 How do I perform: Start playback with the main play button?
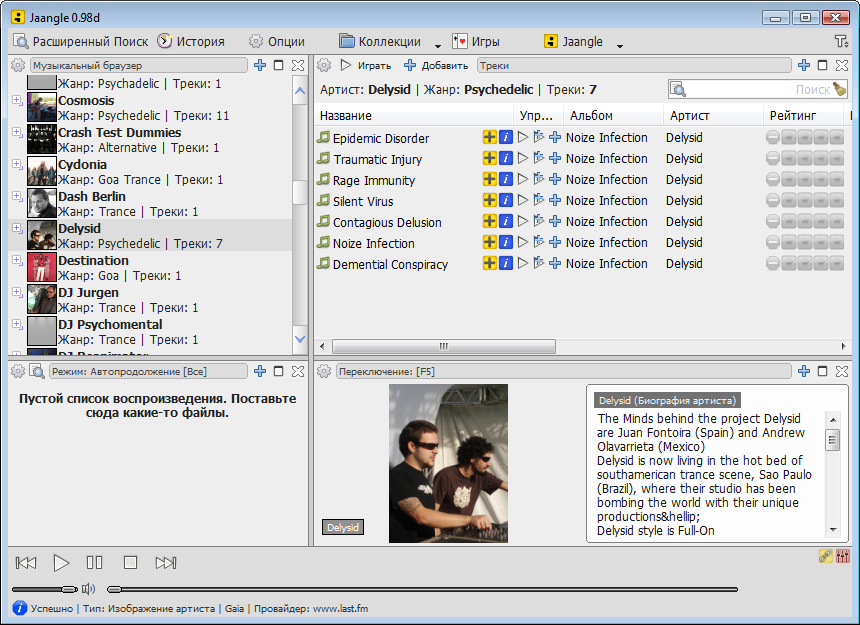61,562
